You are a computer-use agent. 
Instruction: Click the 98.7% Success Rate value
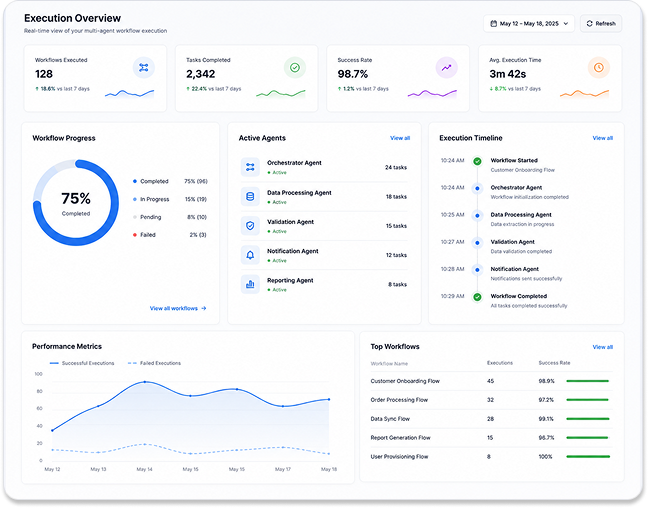coord(353,74)
